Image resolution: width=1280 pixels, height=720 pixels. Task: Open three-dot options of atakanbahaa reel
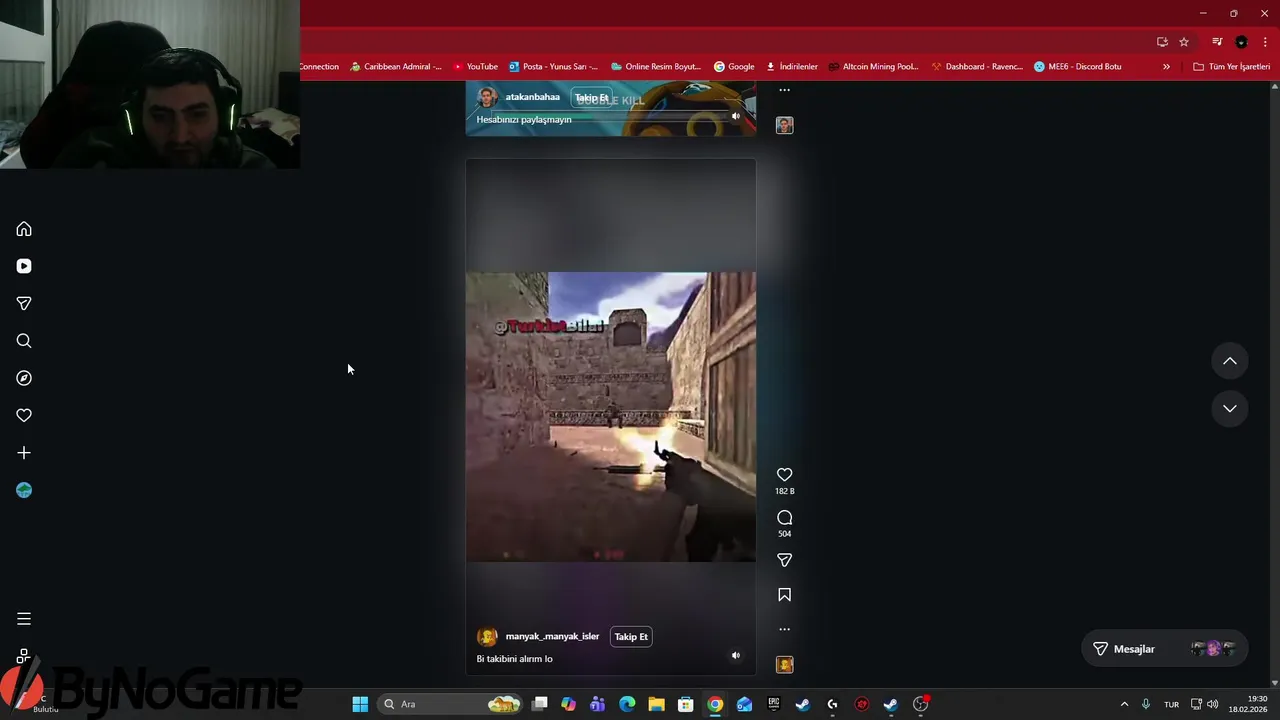784,90
